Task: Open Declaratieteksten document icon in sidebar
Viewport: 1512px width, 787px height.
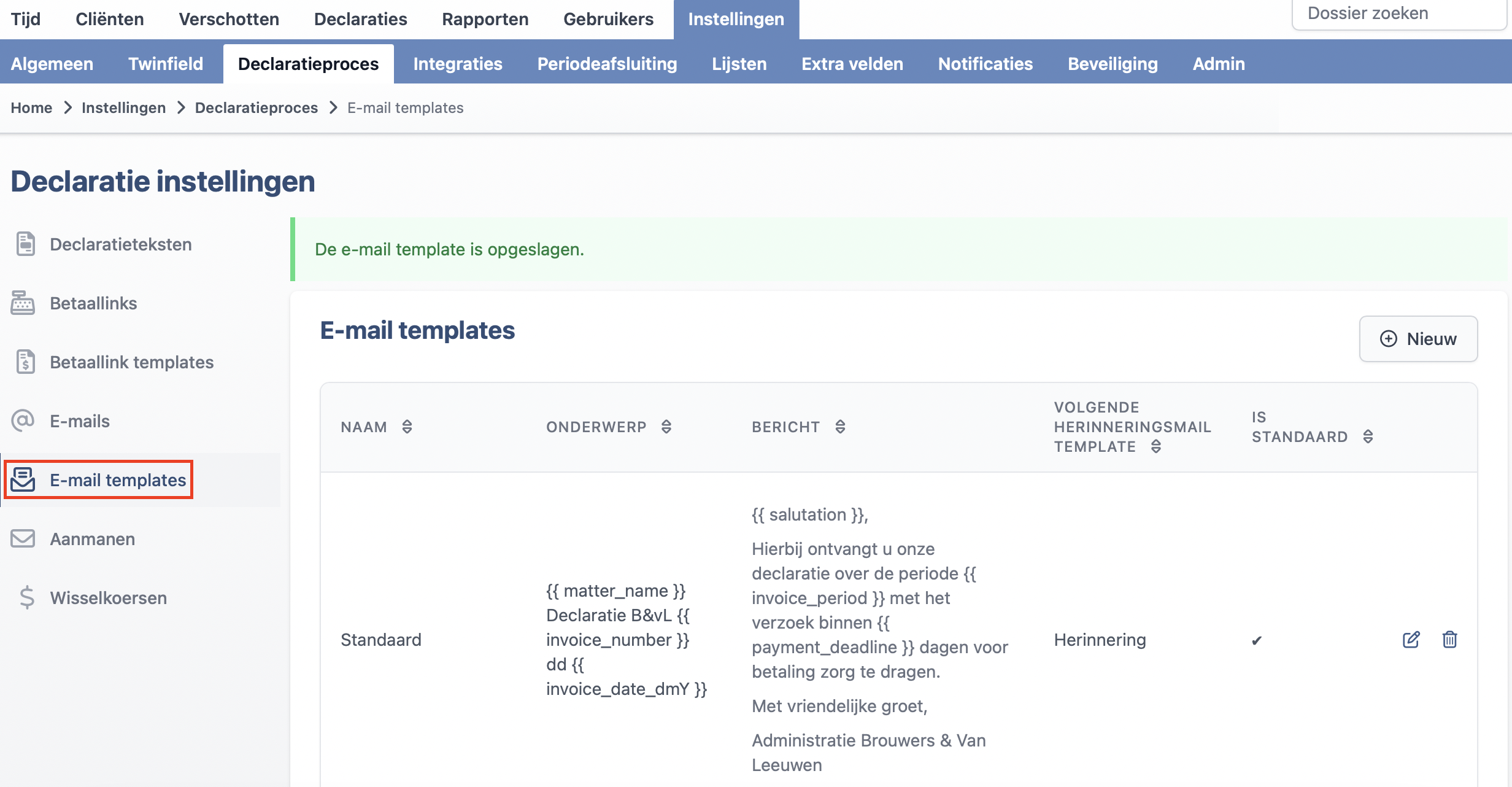Action: 25,244
